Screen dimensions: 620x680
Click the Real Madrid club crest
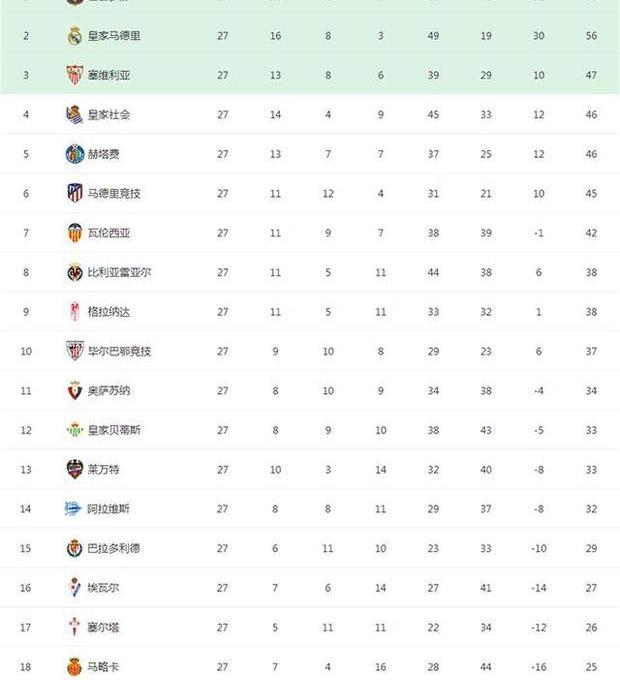[x=75, y=36]
